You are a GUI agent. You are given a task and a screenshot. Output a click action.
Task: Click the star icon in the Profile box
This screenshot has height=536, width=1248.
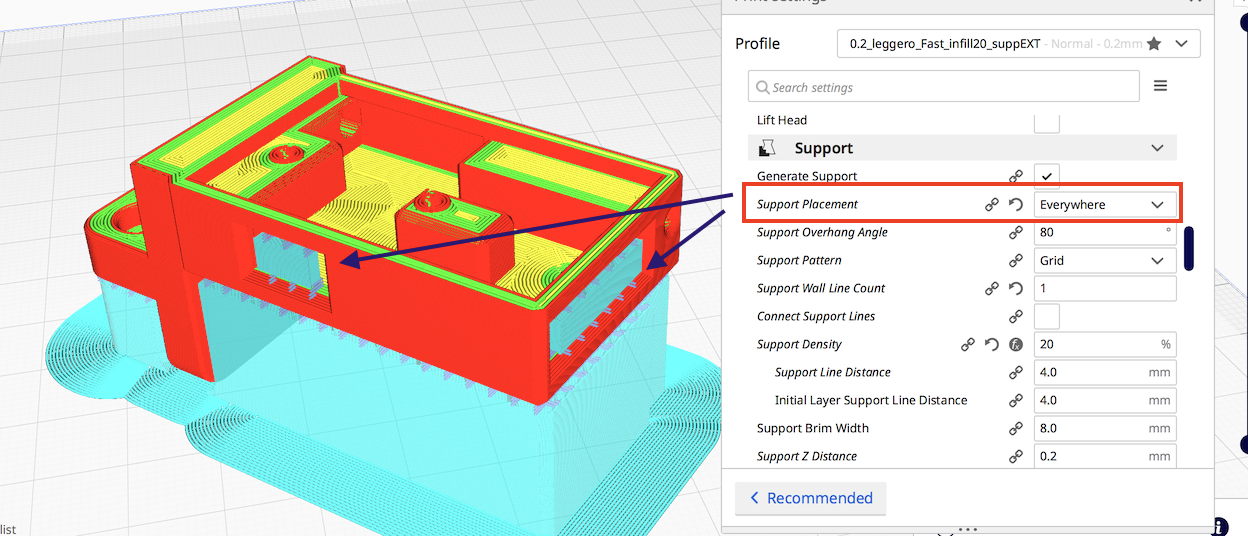click(x=1154, y=44)
